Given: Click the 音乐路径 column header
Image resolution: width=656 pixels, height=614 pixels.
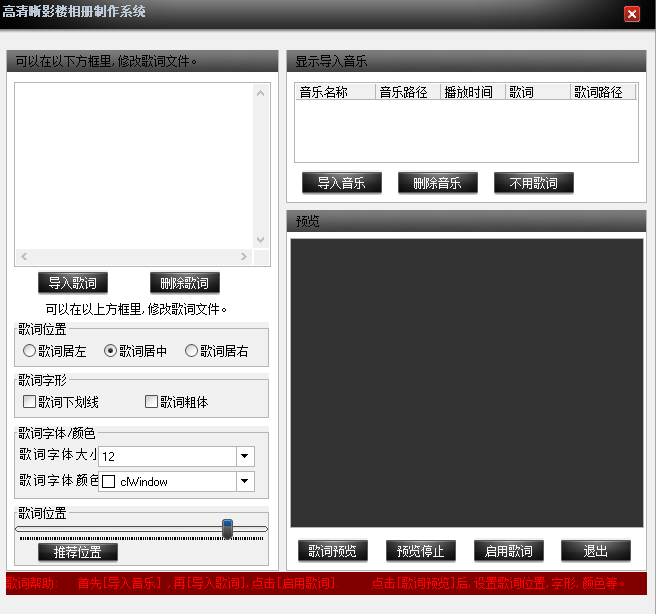Looking at the screenshot, I should [408, 92].
